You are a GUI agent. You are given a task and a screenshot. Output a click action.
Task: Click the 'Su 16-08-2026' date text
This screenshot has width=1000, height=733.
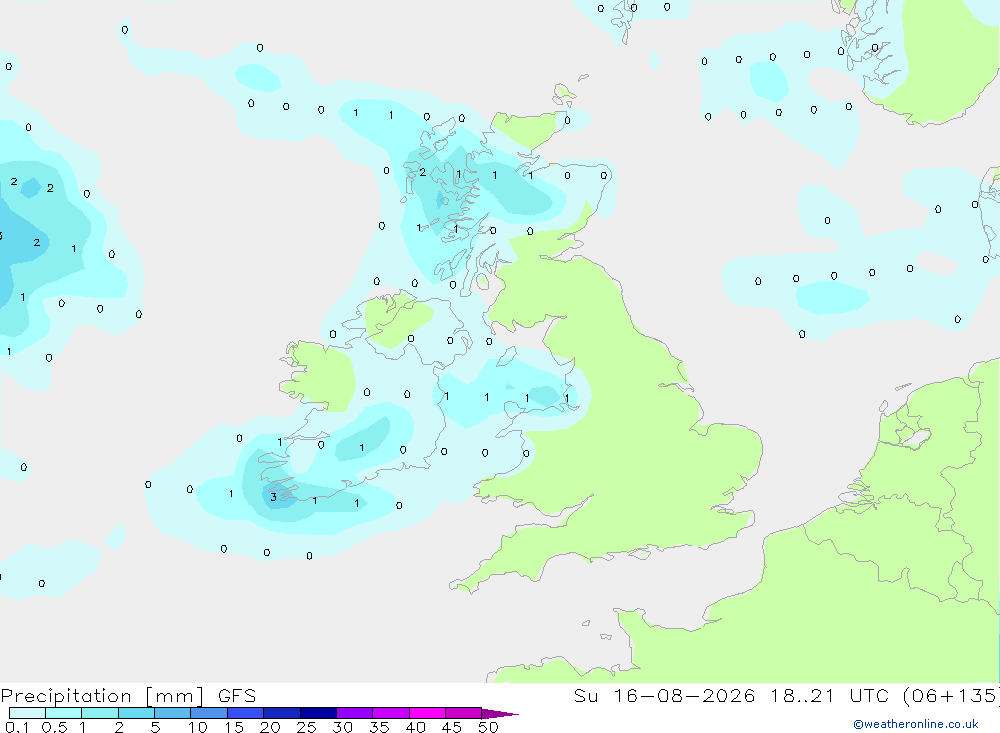(x=664, y=695)
